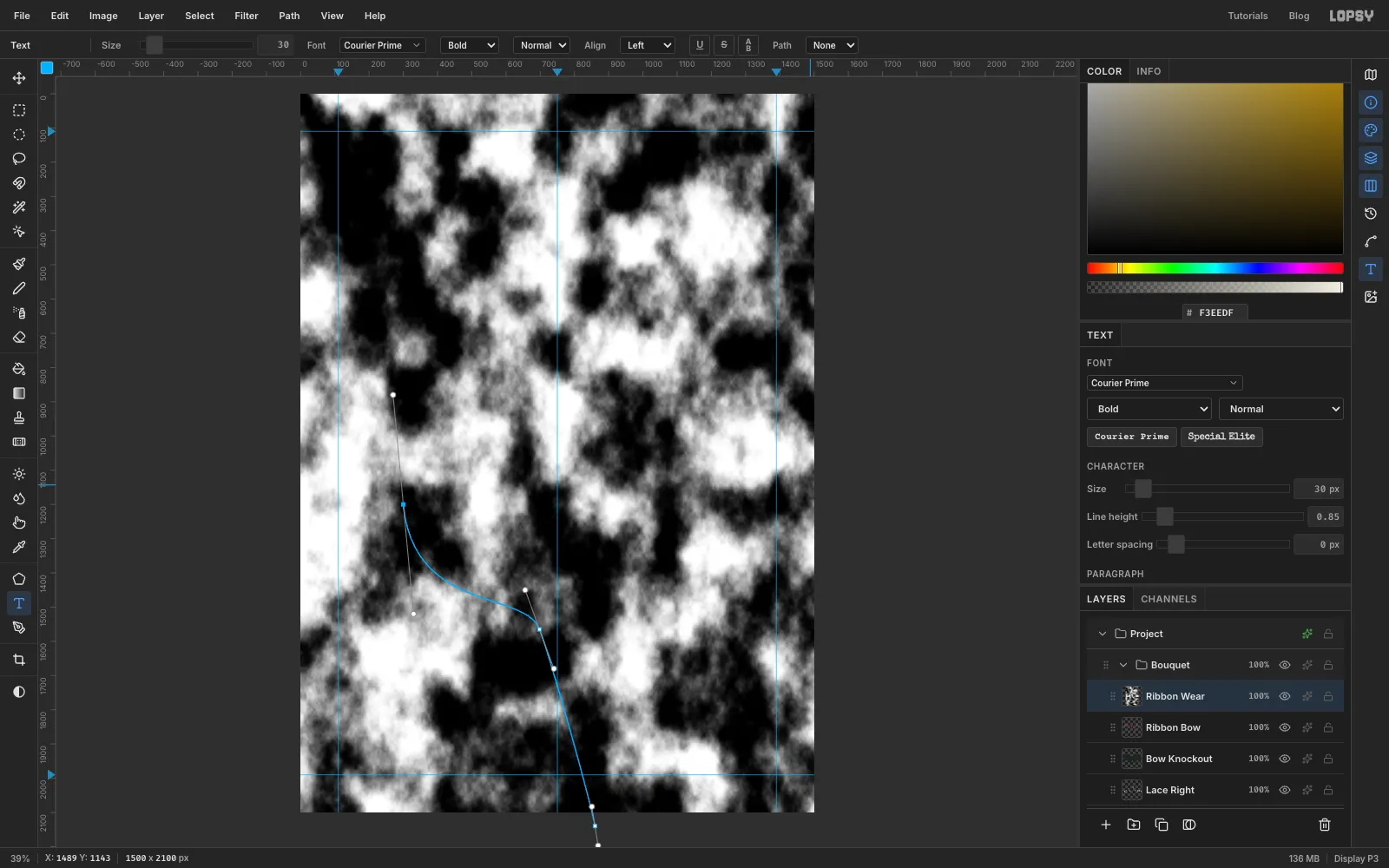The image size is (1389, 868).
Task: Open the Normal style dropdown in options bar
Action: (541, 45)
